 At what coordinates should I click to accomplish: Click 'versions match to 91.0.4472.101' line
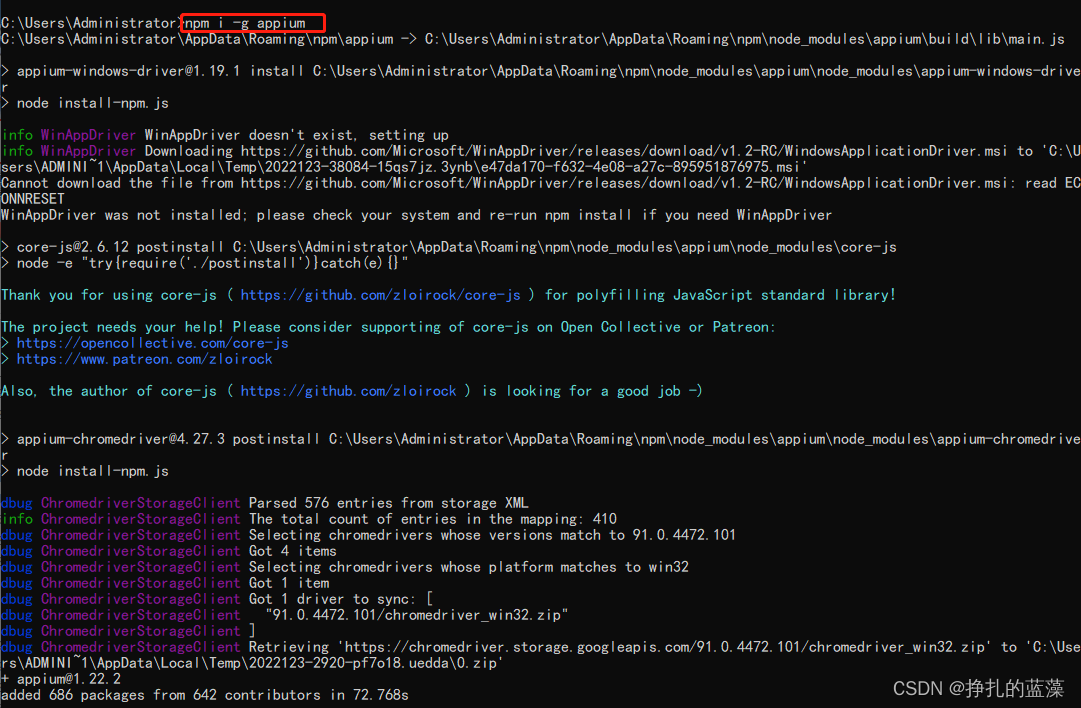[368, 535]
